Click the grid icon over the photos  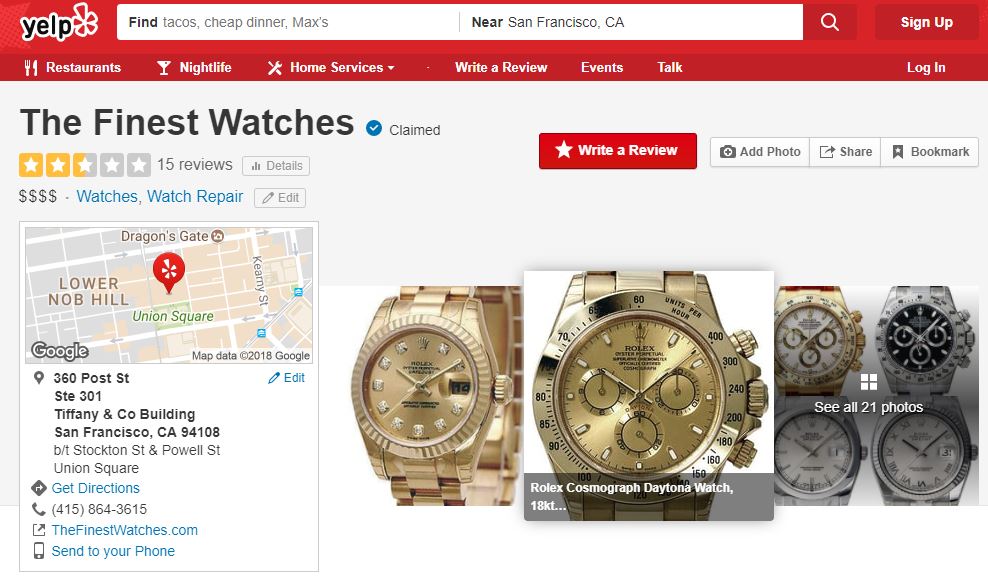coord(869,382)
